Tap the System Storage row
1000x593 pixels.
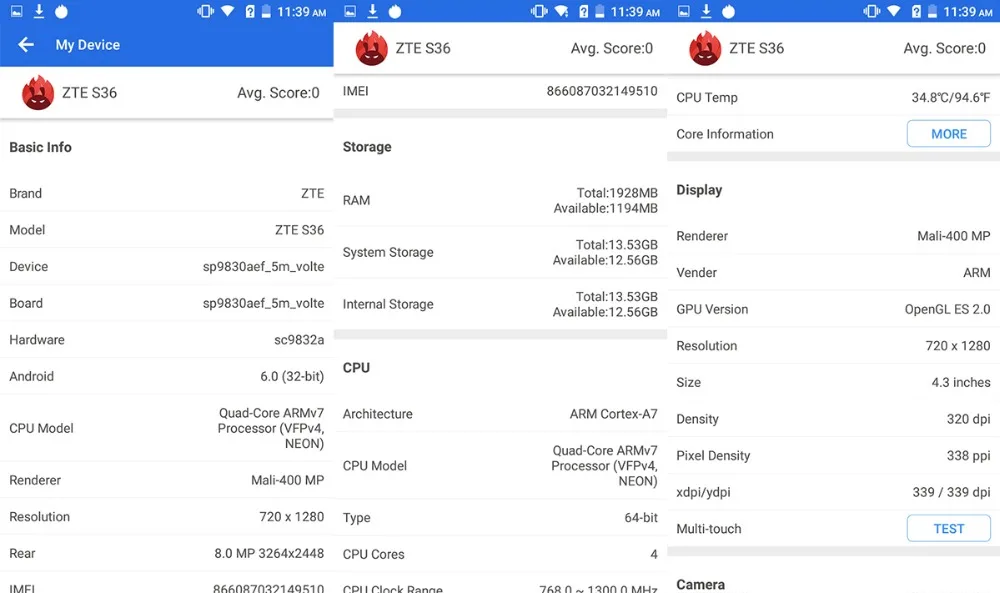[x=500, y=253]
